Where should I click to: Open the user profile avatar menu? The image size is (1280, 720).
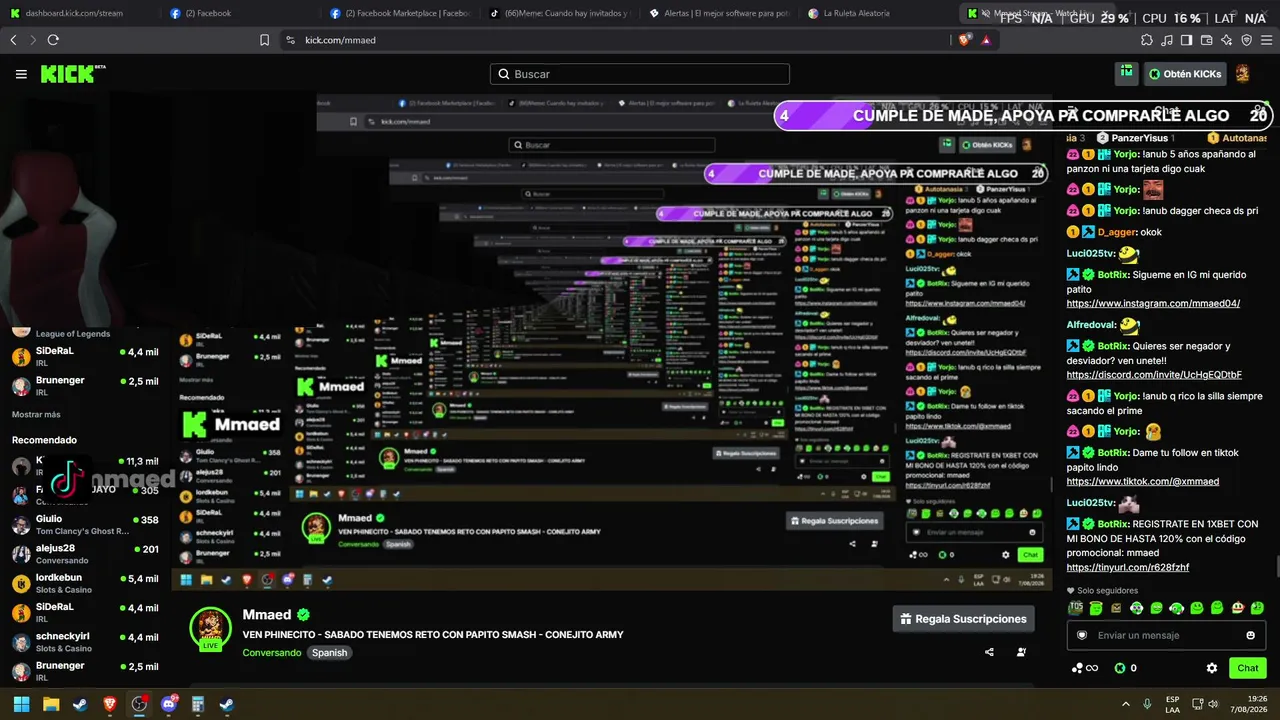pos(1242,73)
